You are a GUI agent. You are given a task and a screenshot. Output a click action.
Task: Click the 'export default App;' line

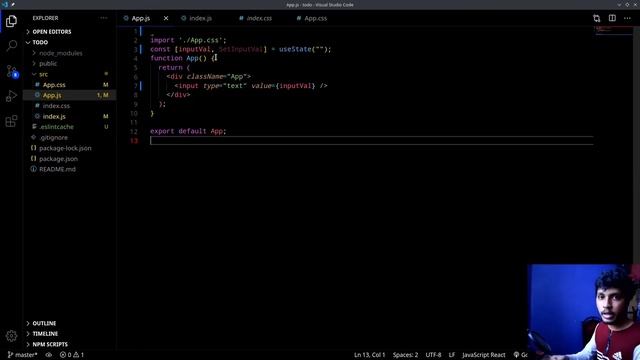[188, 131]
